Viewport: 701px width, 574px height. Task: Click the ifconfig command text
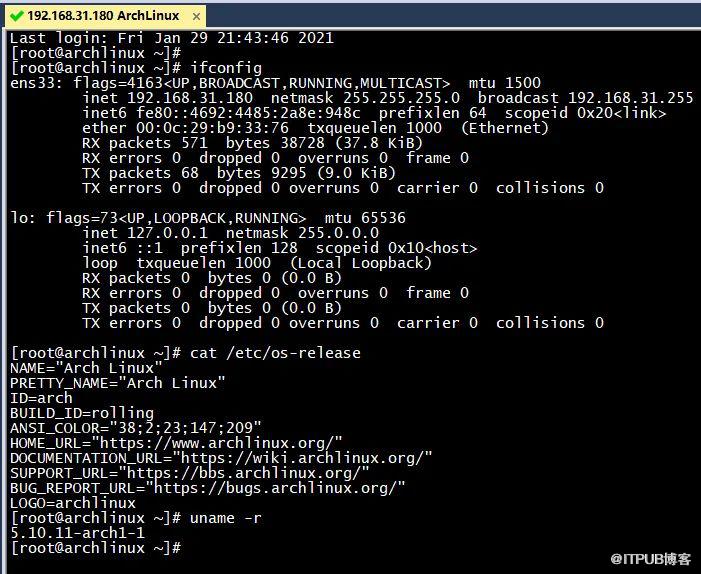point(226,68)
